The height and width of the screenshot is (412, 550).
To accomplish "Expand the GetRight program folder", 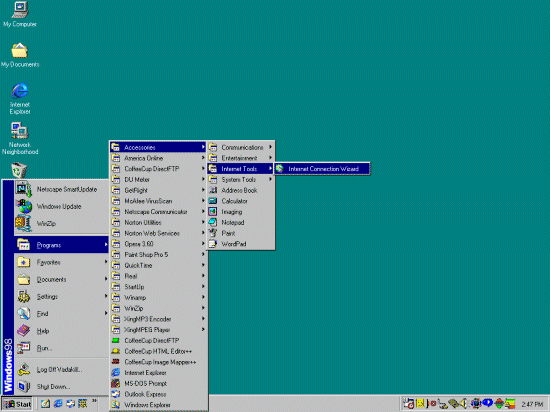I will coord(158,190).
